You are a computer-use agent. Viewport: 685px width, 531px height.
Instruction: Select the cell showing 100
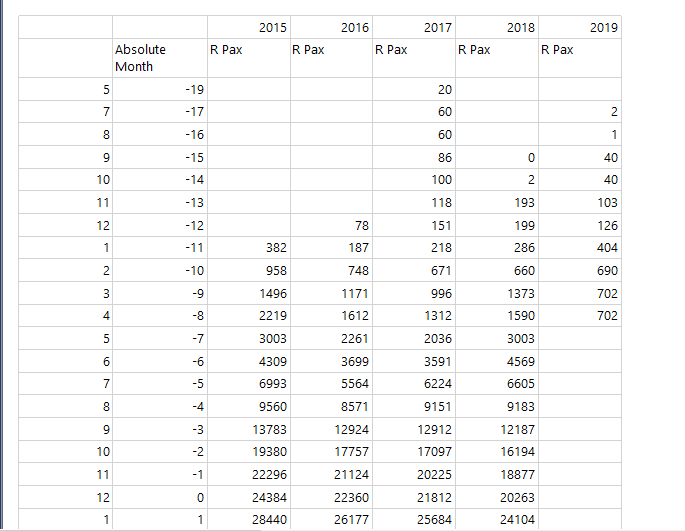[414, 180]
